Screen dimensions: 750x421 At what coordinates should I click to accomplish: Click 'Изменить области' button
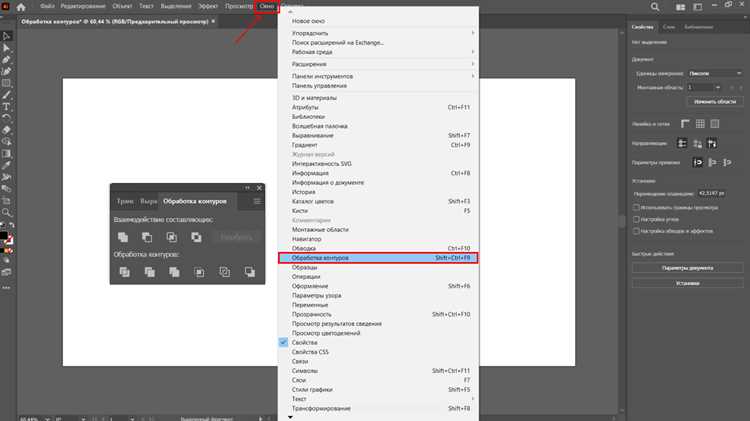tap(715, 101)
